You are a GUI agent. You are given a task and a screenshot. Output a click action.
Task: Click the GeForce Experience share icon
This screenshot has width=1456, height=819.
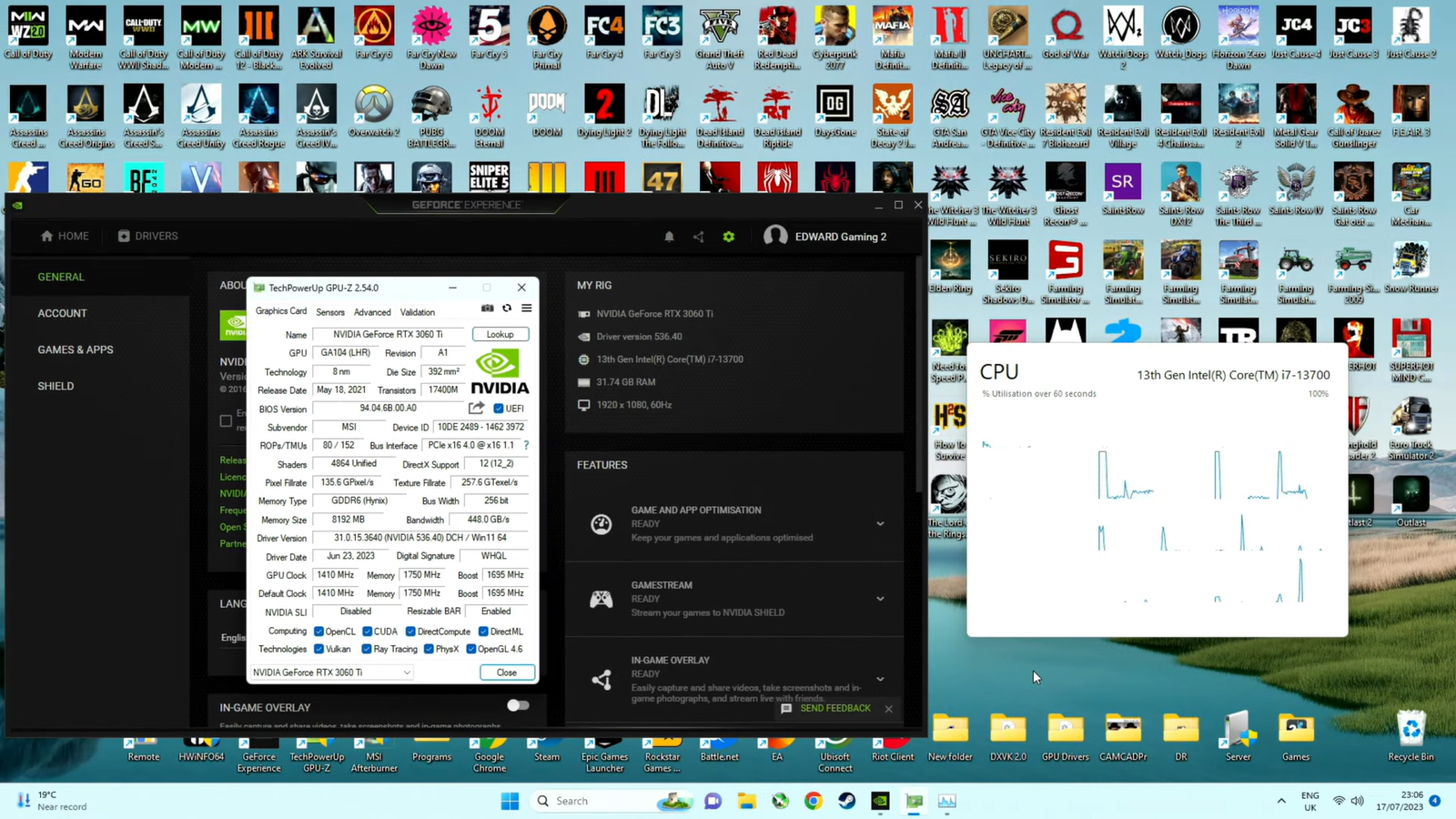click(x=698, y=237)
